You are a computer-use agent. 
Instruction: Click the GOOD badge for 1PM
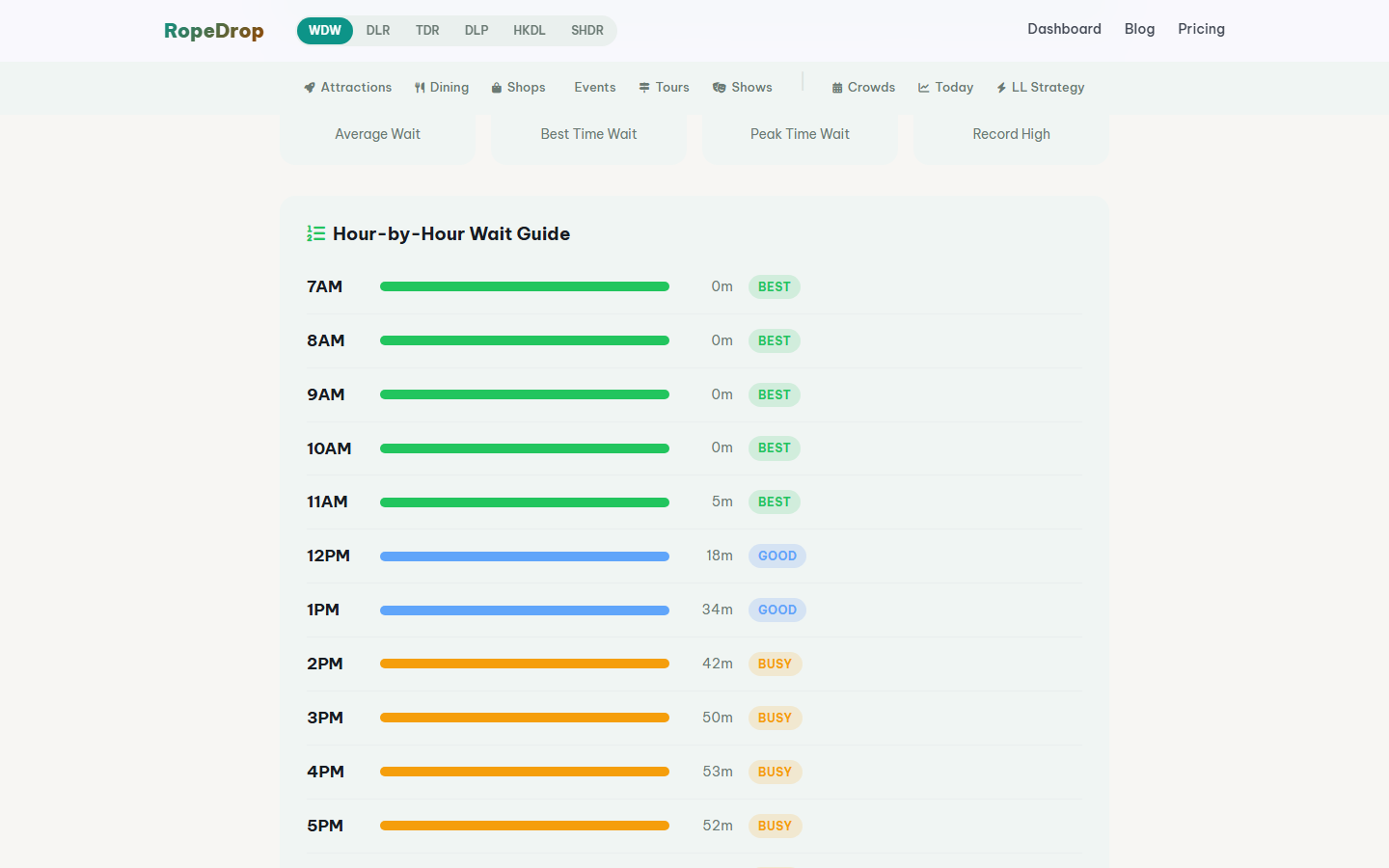pyautogui.click(x=777, y=610)
